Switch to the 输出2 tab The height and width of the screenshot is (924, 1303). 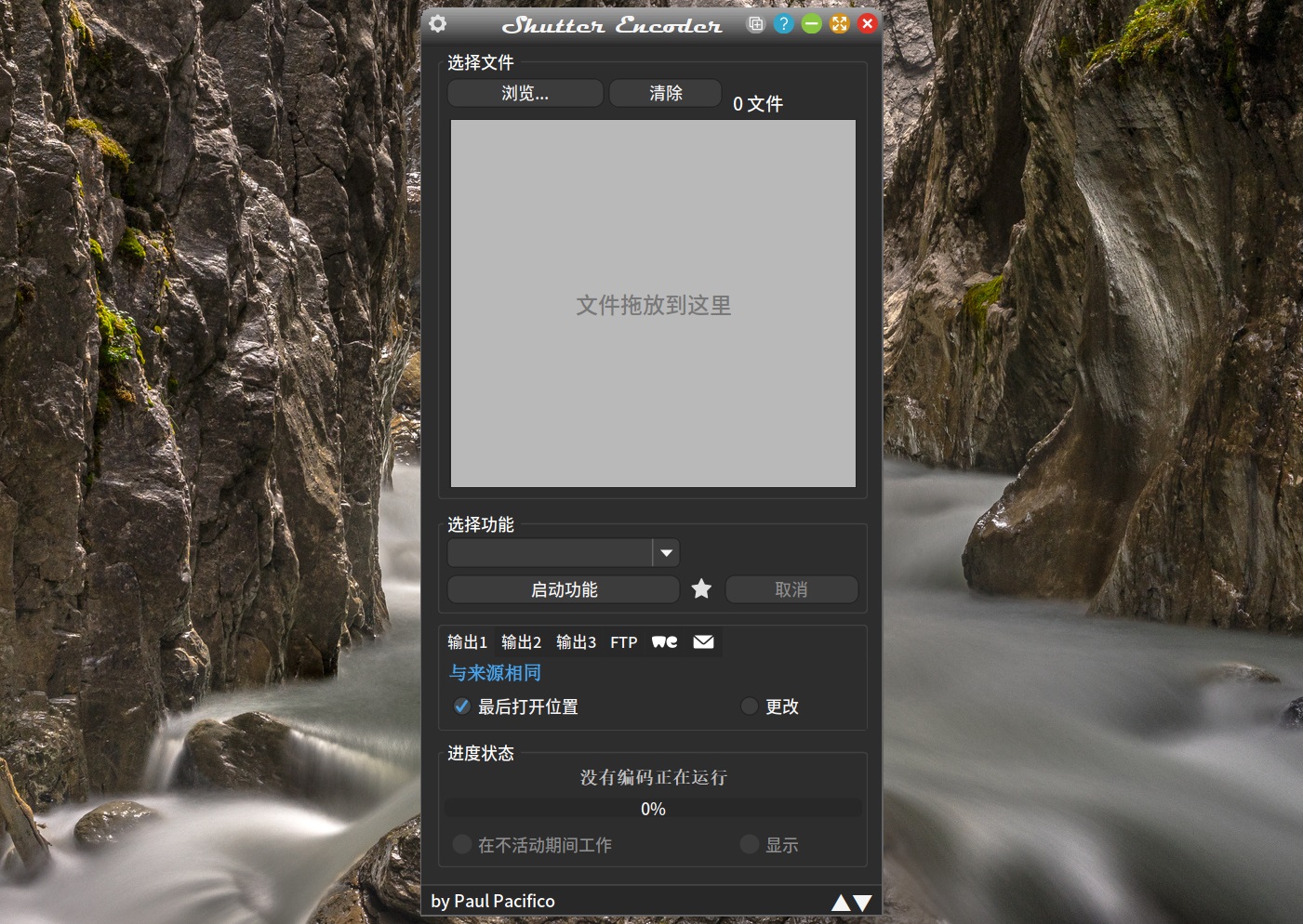coord(521,642)
